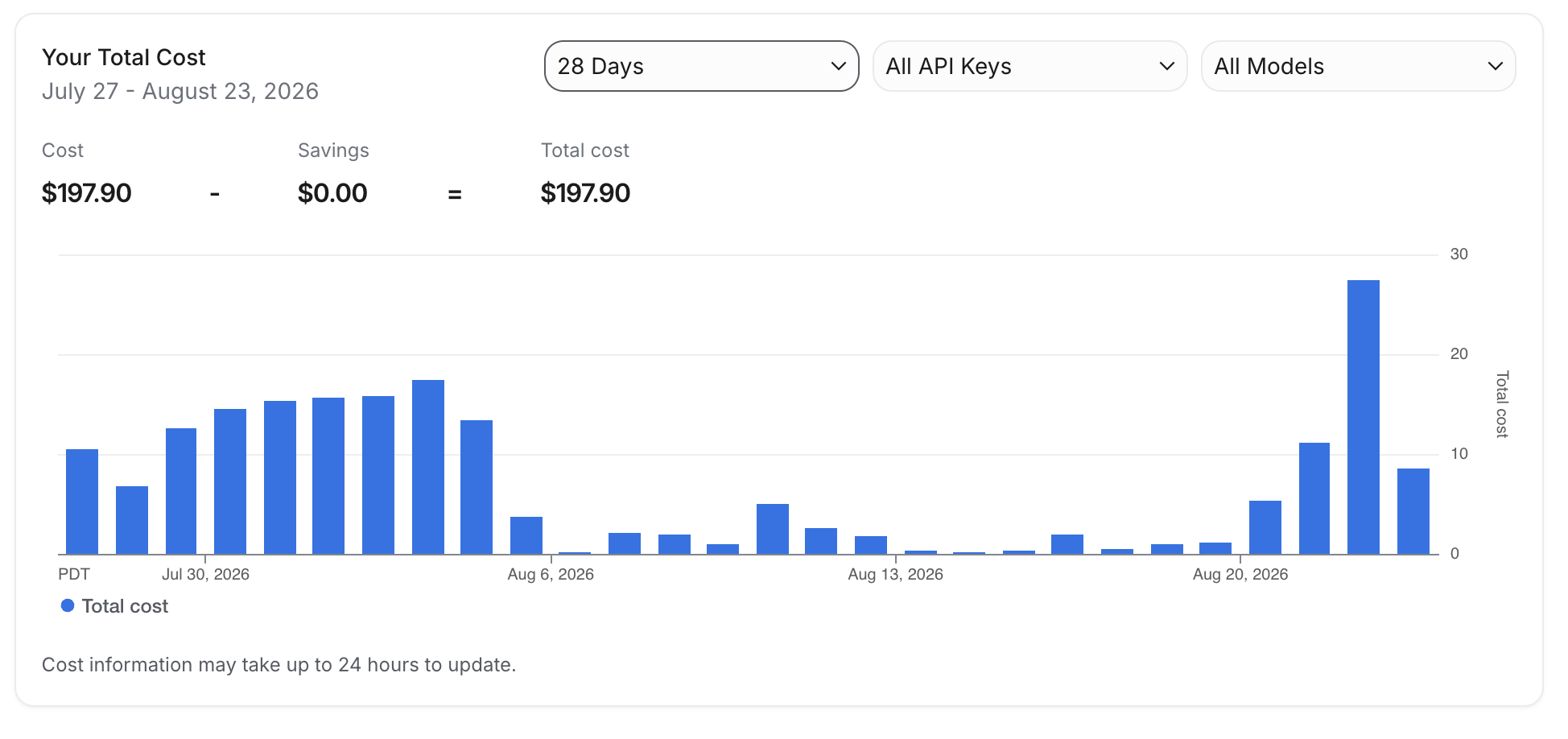Viewport: 1568px width, 739px height.
Task: Click the Cost column label
Action: [63, 151]
